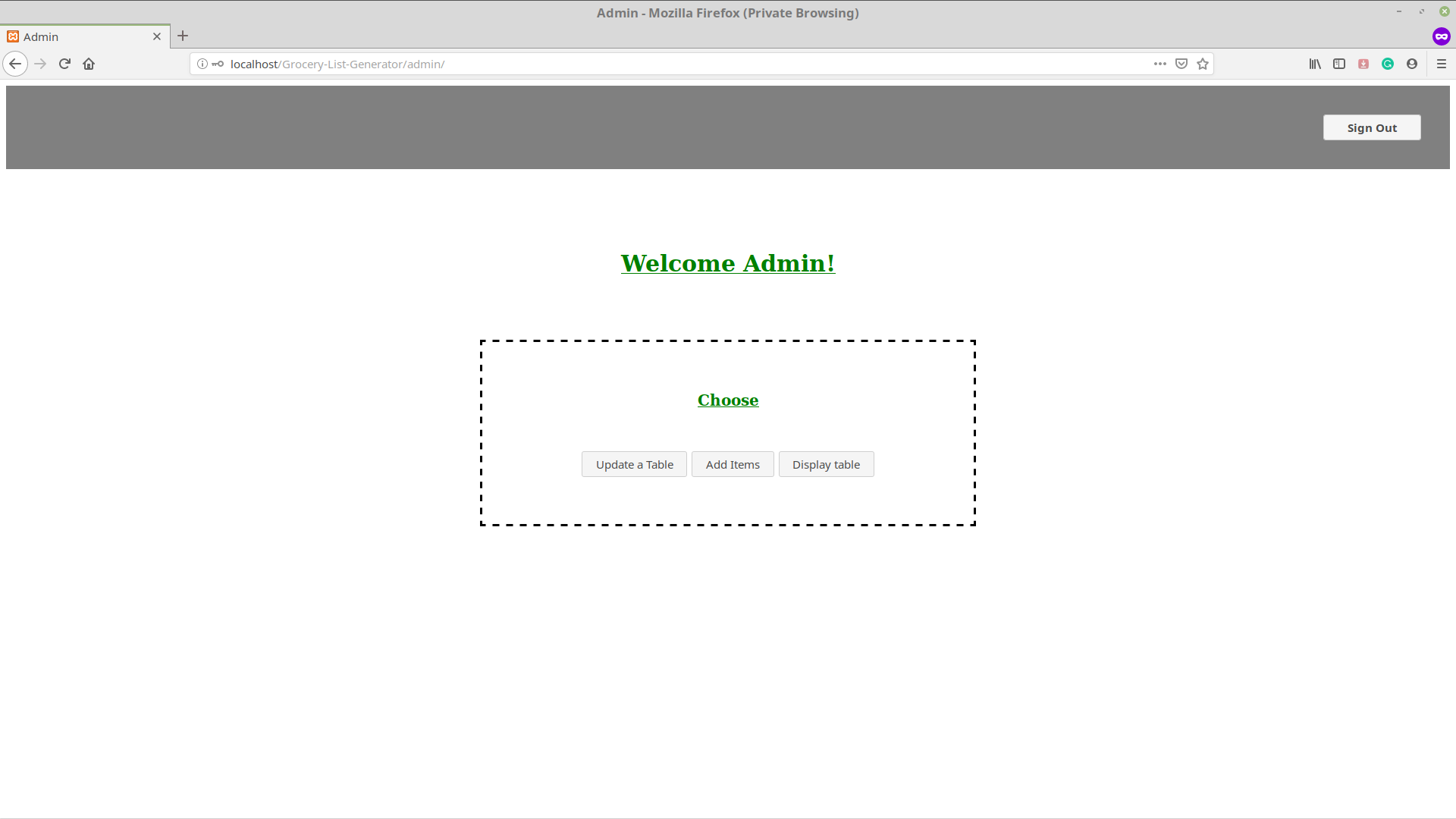The height and width of the screenshot is (819, 1456).
Task: Toggle the sidebar view icon
Action: coord(1339,64)
